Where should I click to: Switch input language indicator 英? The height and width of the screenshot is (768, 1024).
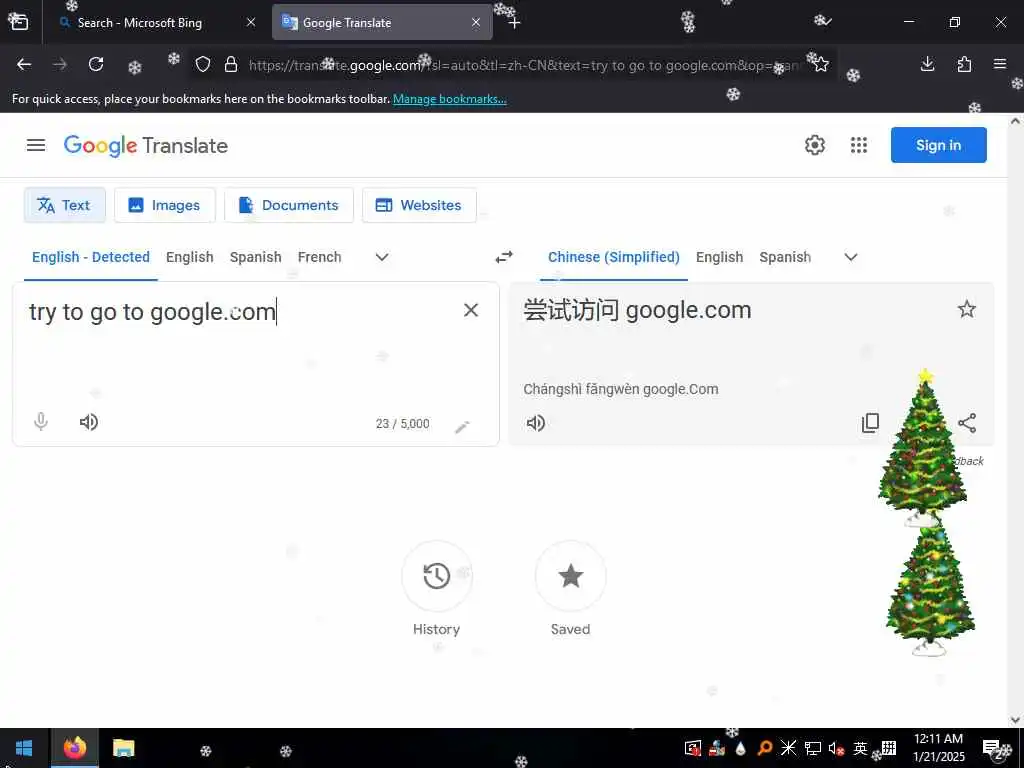pyautogui.click(x=861, y=748)
